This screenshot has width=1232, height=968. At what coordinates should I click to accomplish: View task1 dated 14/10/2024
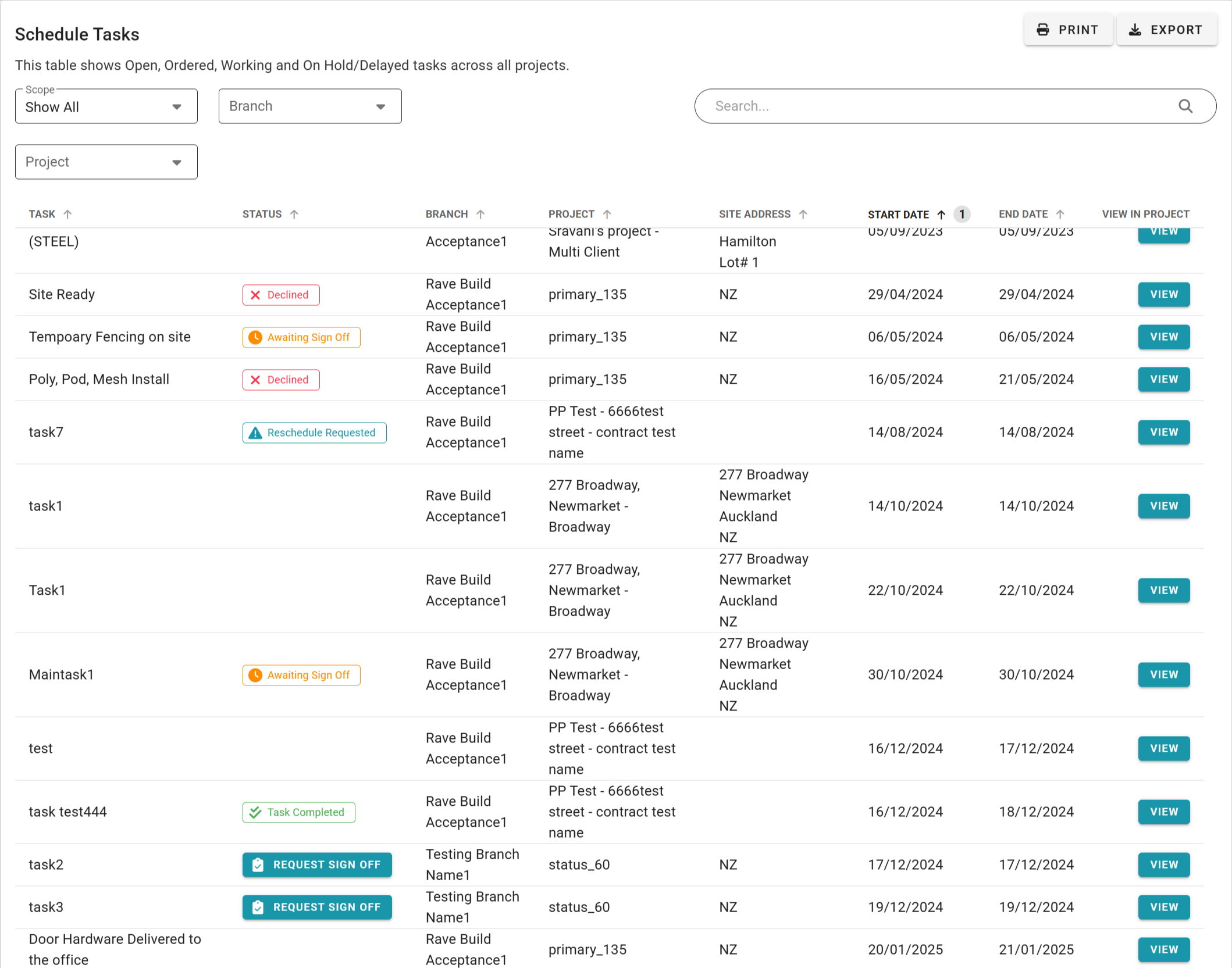pos(1164,506)
